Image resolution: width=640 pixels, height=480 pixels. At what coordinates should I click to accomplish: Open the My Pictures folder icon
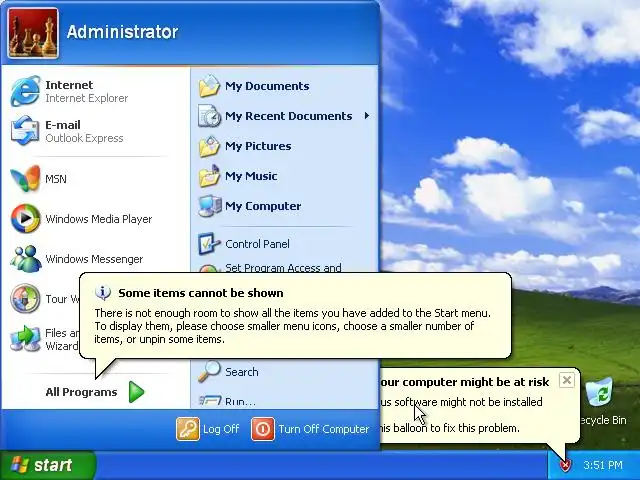coord(209,146)
